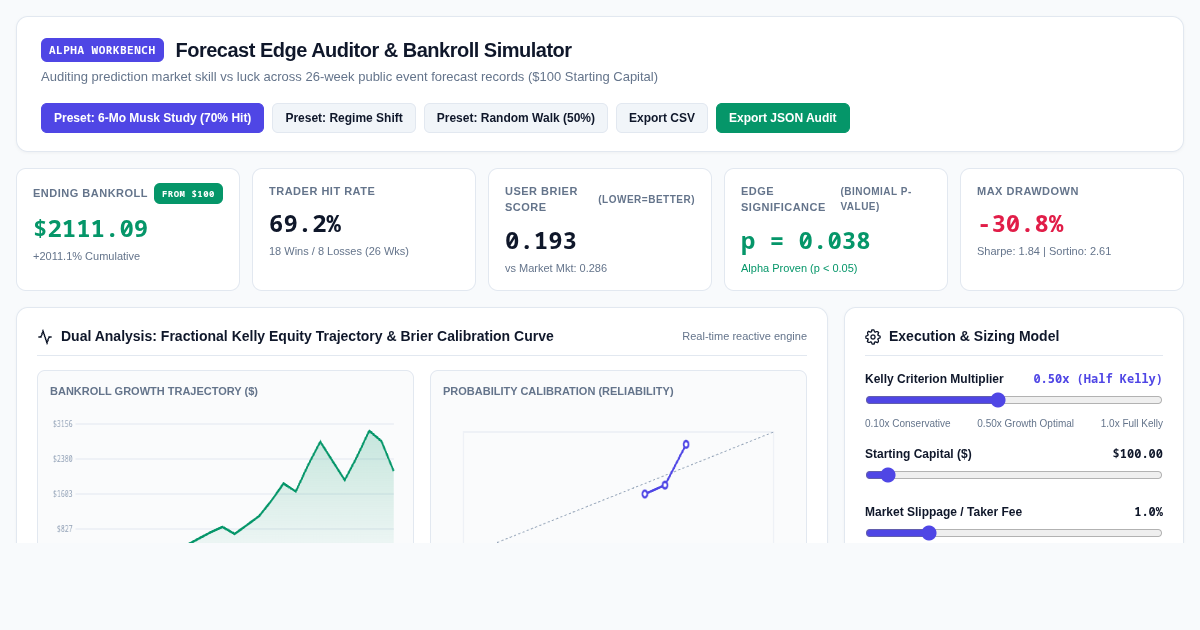Click 'Real-time reactive engine' text

click(x=744, y=336)
